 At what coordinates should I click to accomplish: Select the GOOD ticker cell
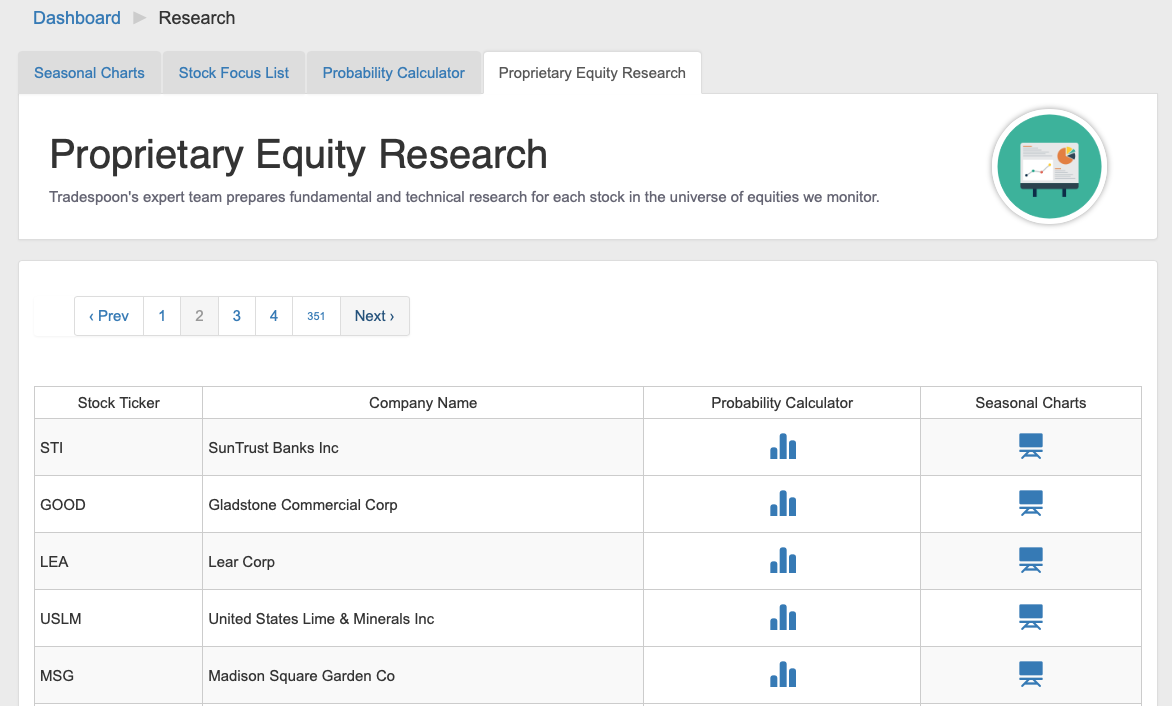(x=119, y=504)
